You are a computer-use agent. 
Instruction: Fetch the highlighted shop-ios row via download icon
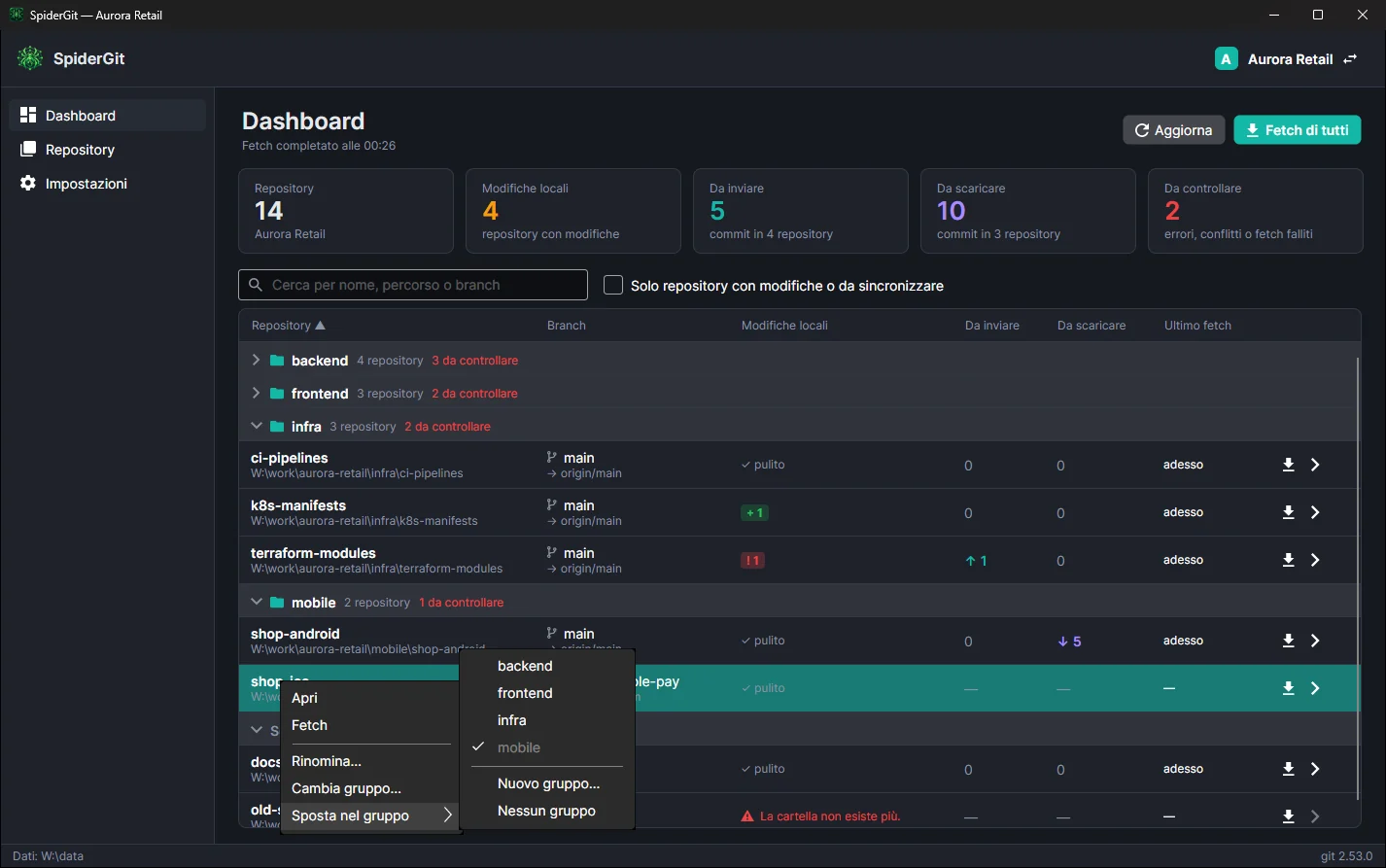(x=1288, y=688)
